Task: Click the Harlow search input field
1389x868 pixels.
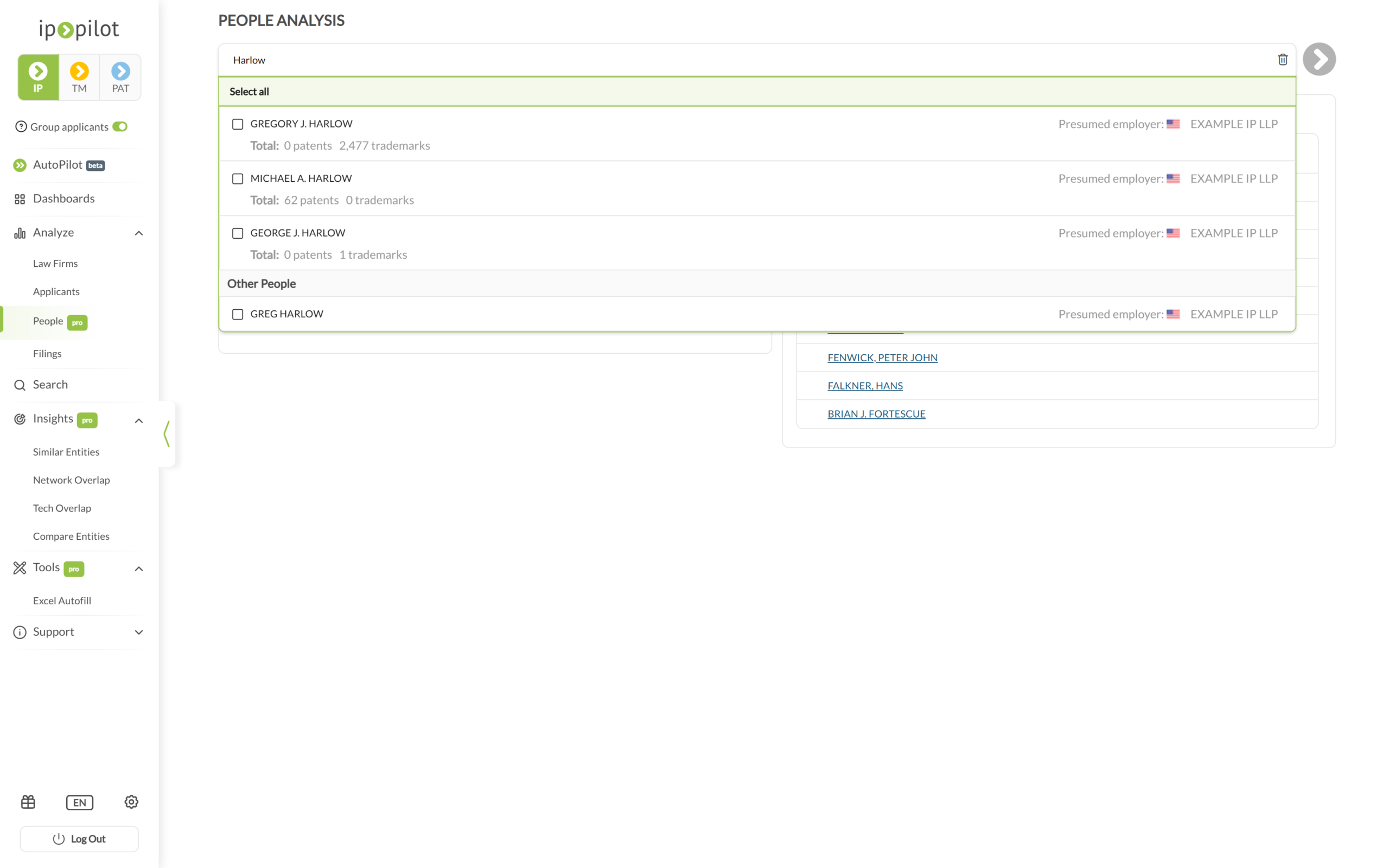Action: pyautogui.click(x=746, y=60)
